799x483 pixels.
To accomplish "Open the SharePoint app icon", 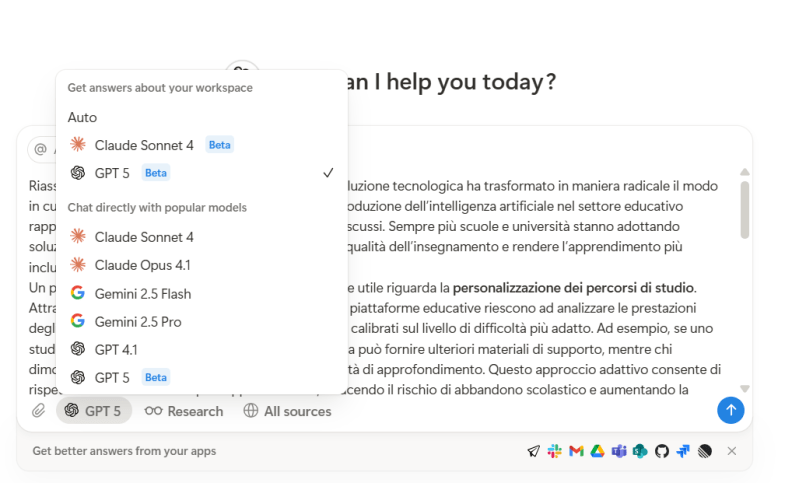I will coord(640,451).
